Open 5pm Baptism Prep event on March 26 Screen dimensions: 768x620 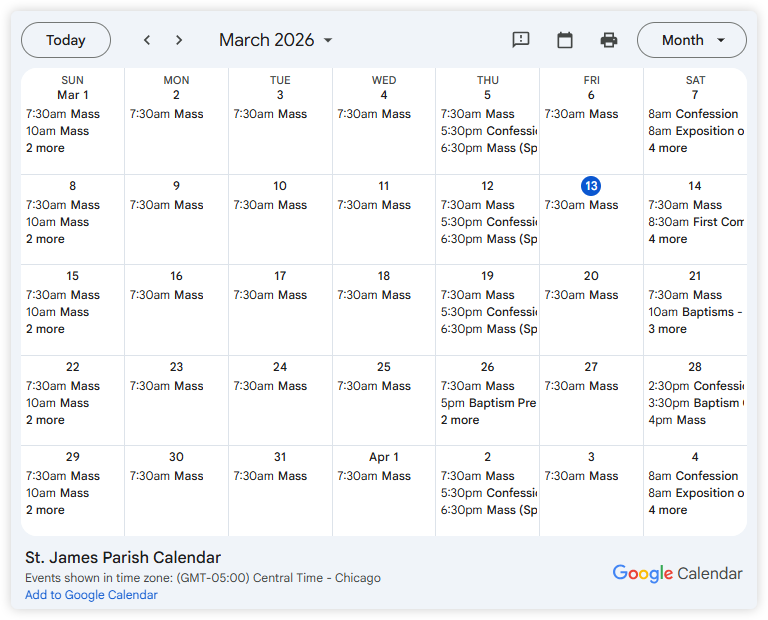[x=488, y=403]
